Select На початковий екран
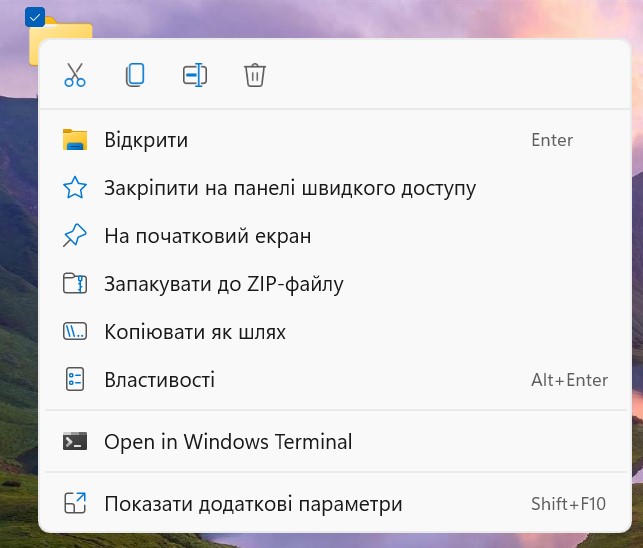Image resolution: width=643 pixels, height=548 pixels. pyautogui.click(x=334, y=236)
